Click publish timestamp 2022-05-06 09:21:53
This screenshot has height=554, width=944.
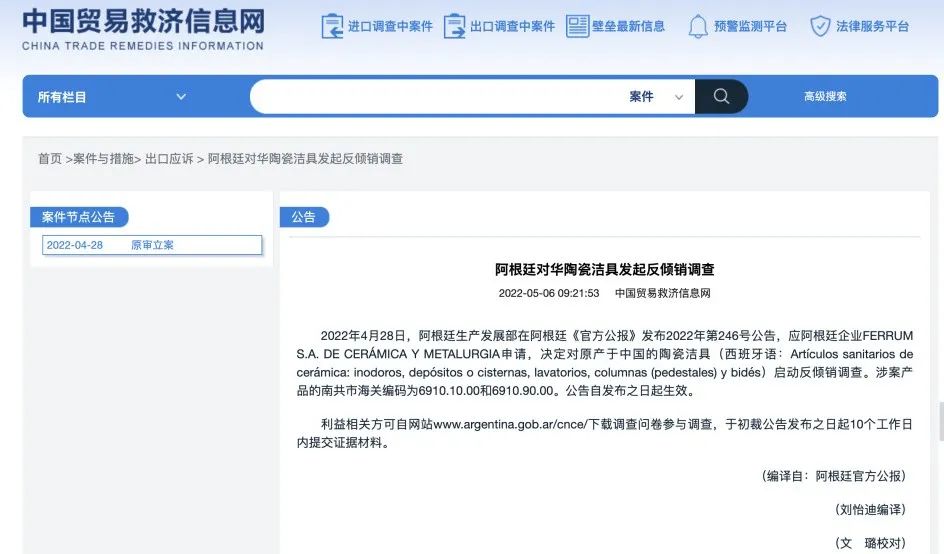(549, 293)
